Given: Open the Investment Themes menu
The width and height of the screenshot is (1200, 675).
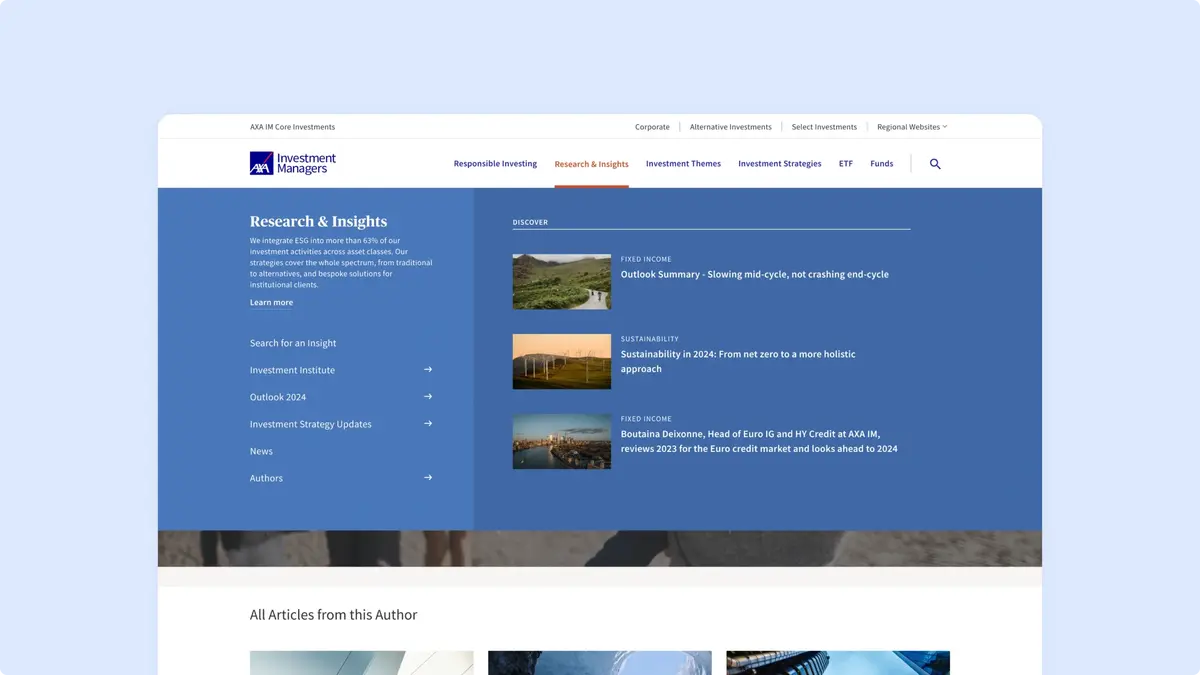Looking at the screenshot, I should point(683,164).
